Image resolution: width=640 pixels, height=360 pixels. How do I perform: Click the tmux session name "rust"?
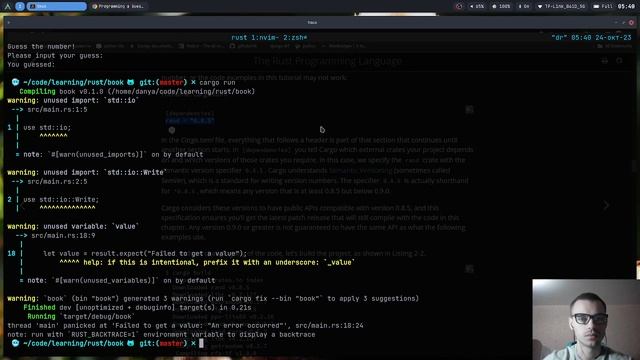tap(239, 38)
